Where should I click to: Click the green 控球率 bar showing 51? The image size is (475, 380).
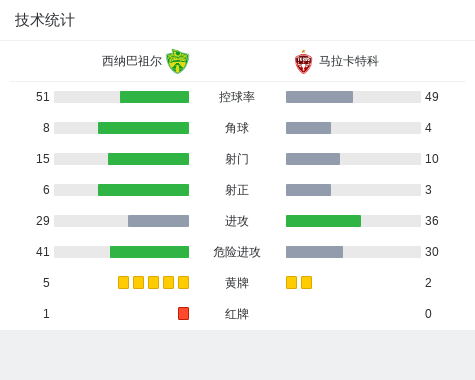(x=154, y=97)
